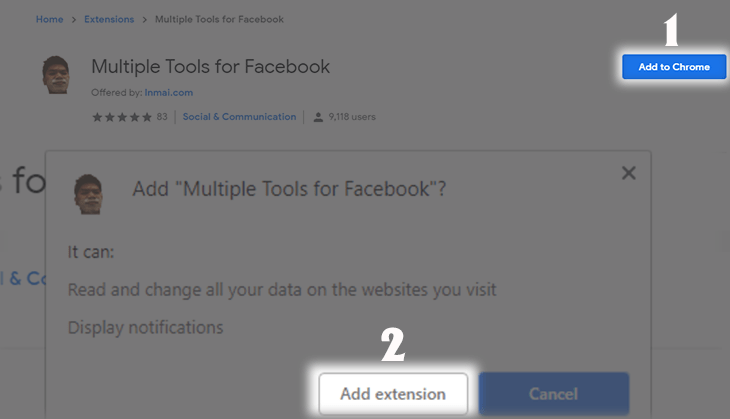Click the Display notifications permission text
Image resolution: width=730 pixels, height=419 pixels.
[146, 328]
